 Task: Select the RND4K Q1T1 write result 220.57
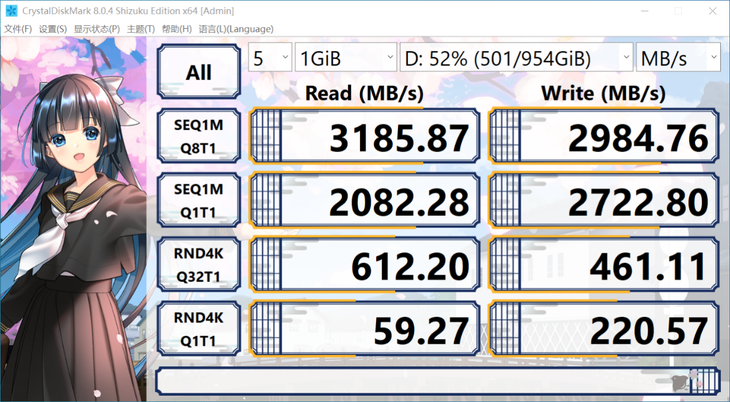tap(603, 329)
